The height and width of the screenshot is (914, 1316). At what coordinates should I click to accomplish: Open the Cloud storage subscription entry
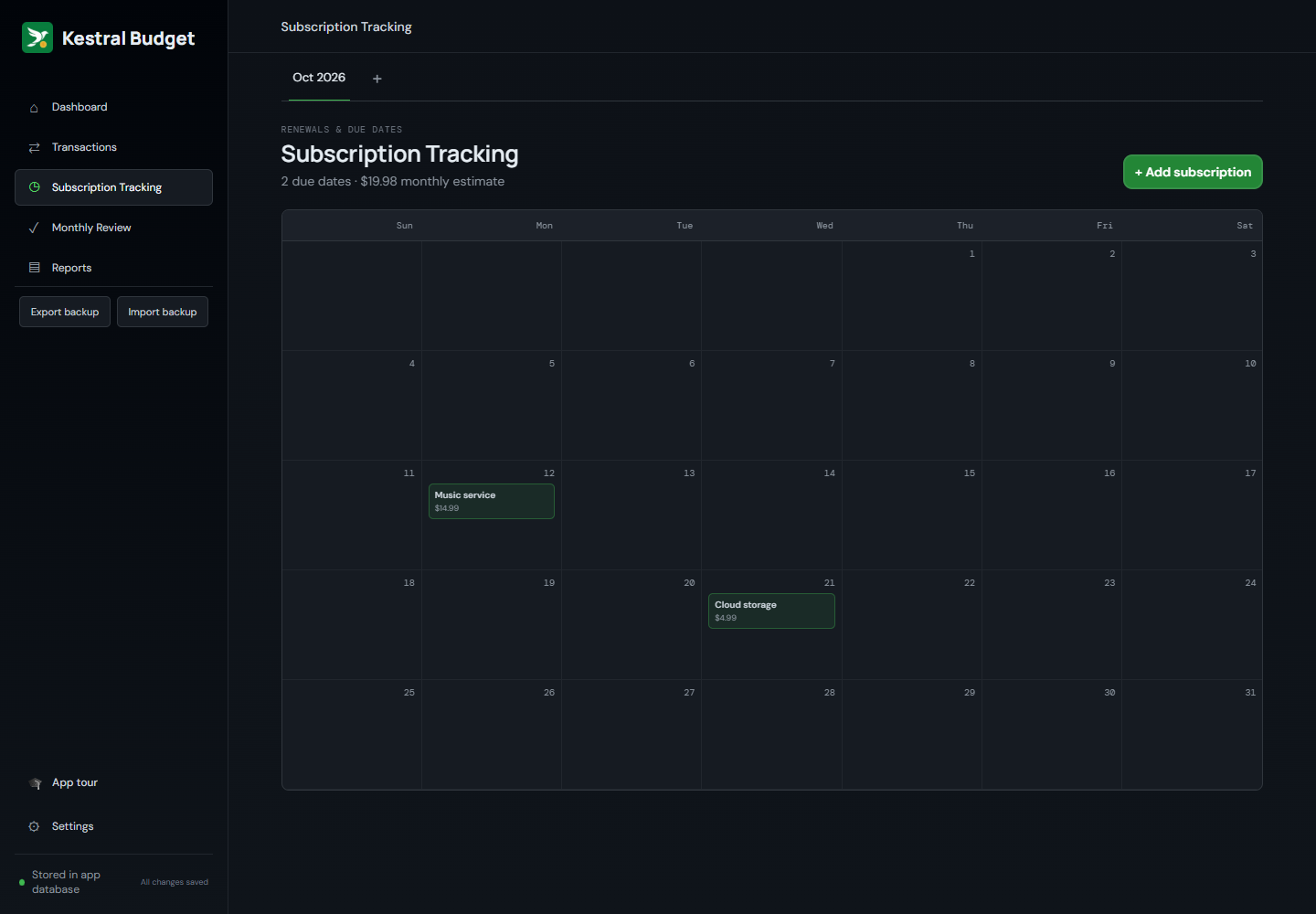pyautogui.click(x=771, y=611)
